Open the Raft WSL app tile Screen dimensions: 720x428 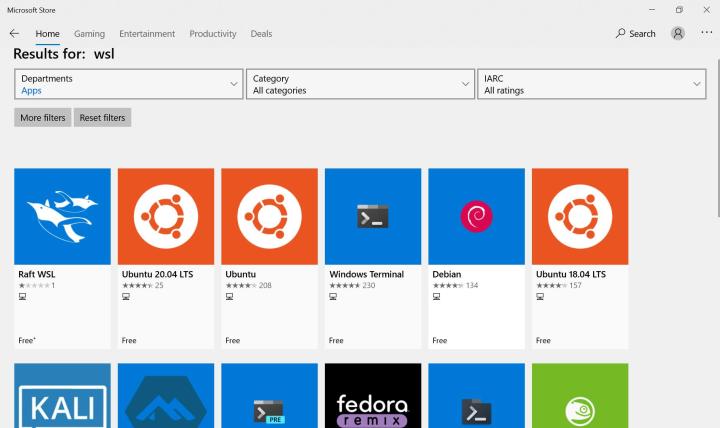pyautogui.click(x=62, y=259)
